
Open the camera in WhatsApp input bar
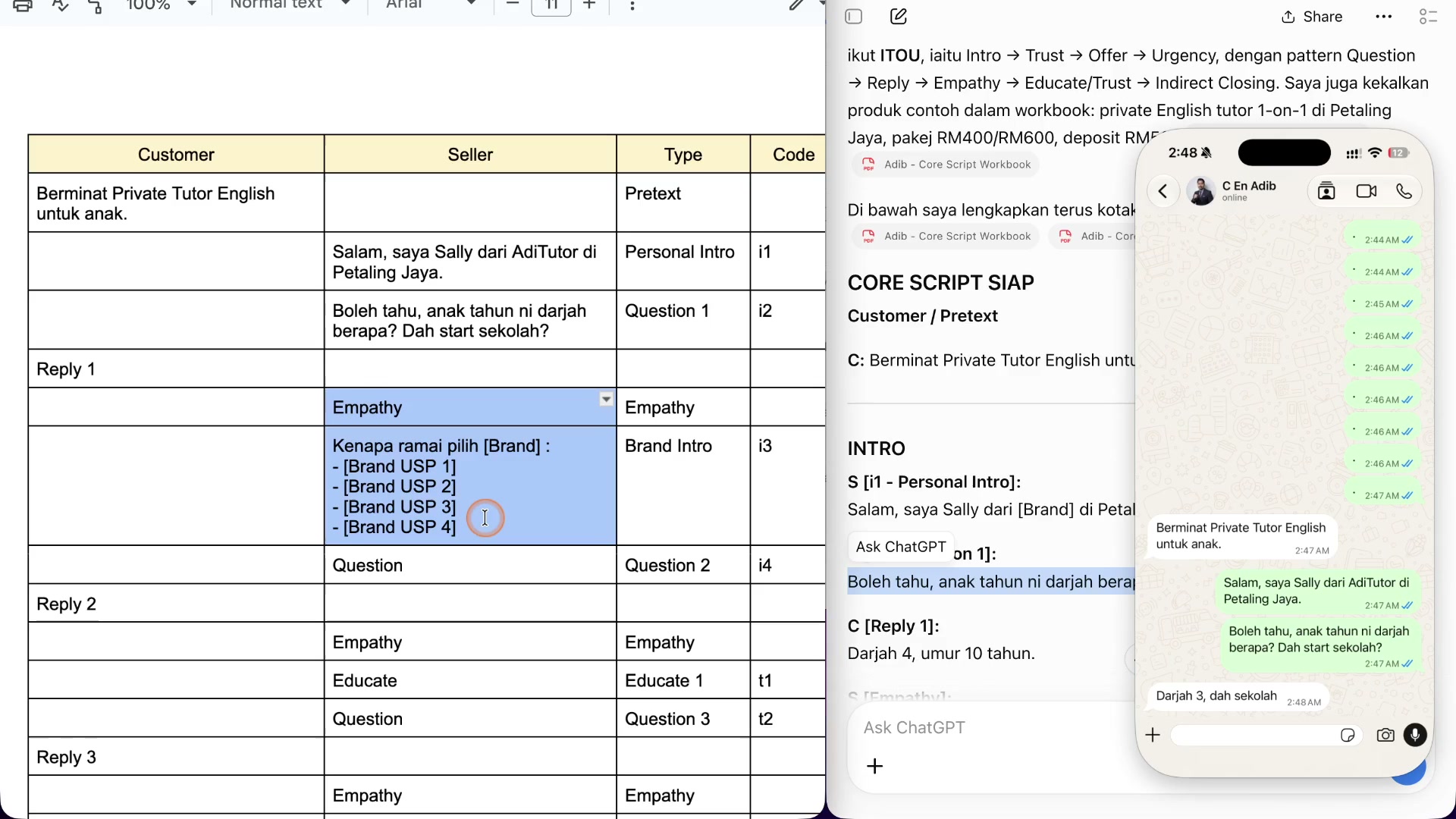pos(1385,735)
